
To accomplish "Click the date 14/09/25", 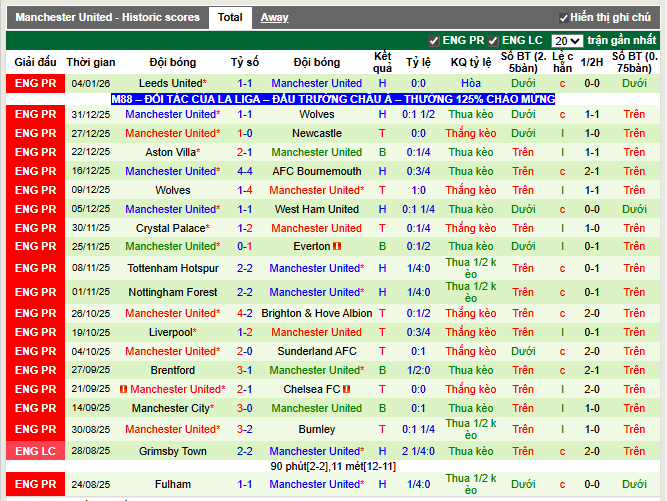I will coord(91,408).
